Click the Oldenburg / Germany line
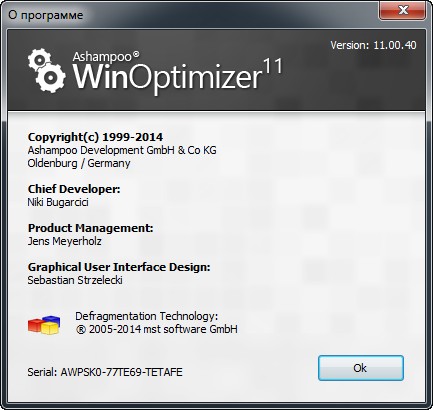This screenshot has width=433, height=410. pyautogui.click(x=79, y=163)
